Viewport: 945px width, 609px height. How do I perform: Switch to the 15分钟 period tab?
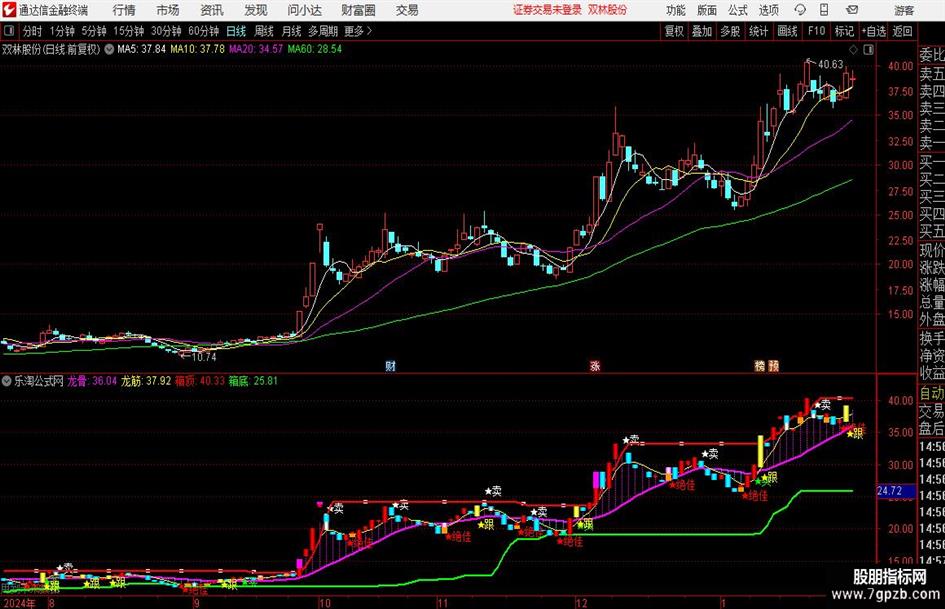tap(129, 31)
